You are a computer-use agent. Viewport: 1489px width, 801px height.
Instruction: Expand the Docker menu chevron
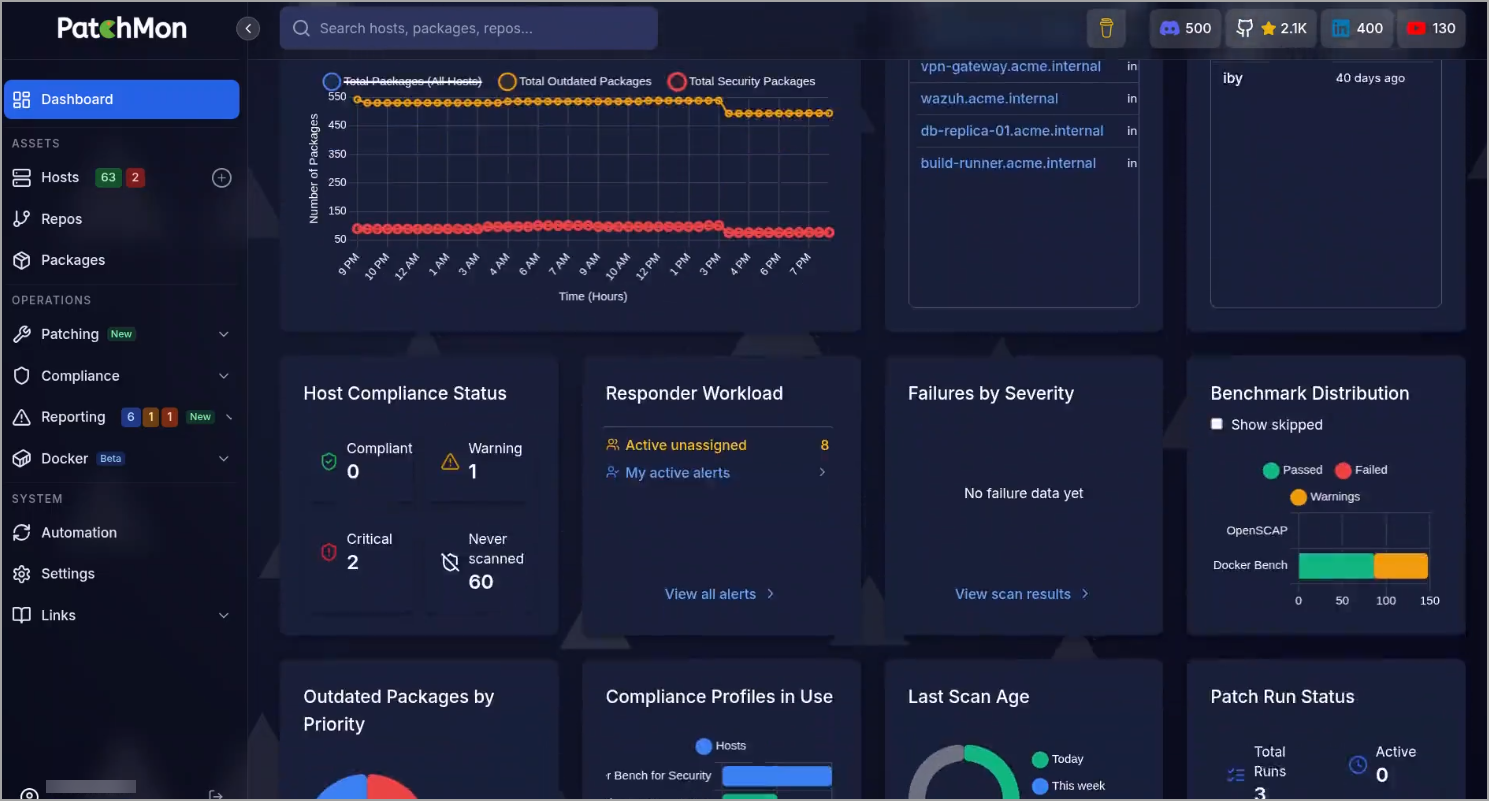pos(224,458)
